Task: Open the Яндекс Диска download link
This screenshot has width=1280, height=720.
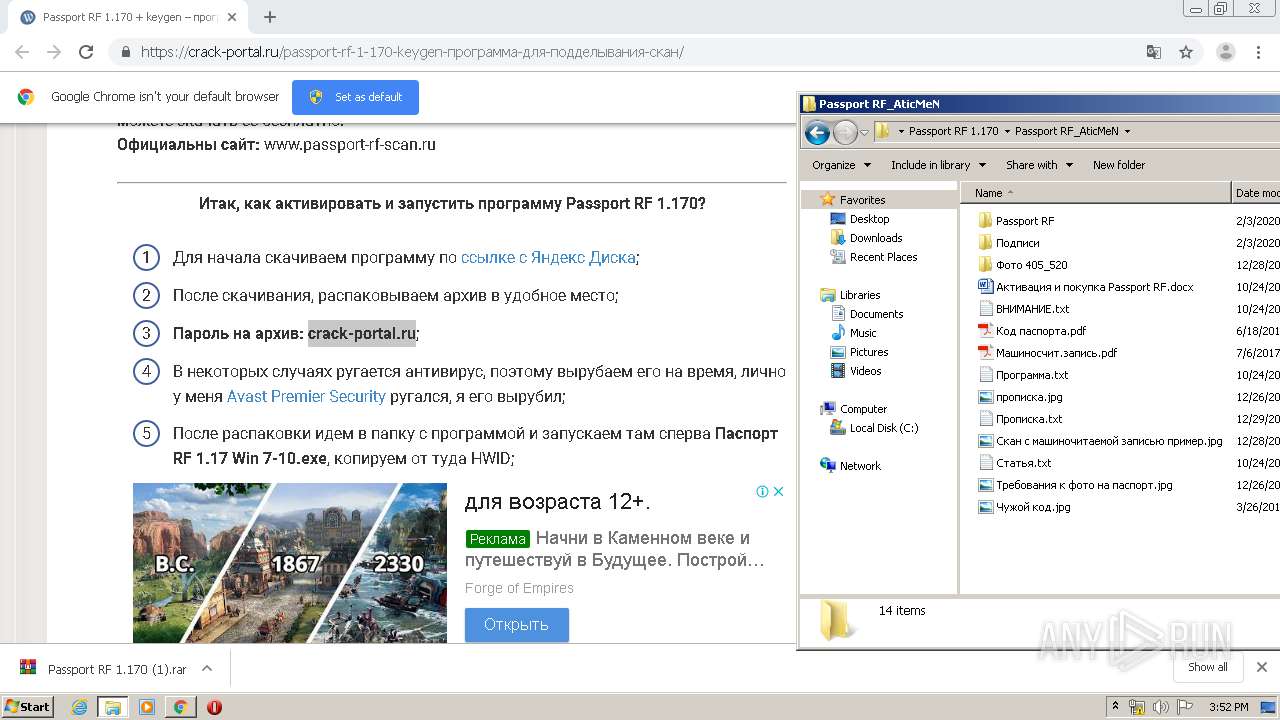Action: [548, 257]
